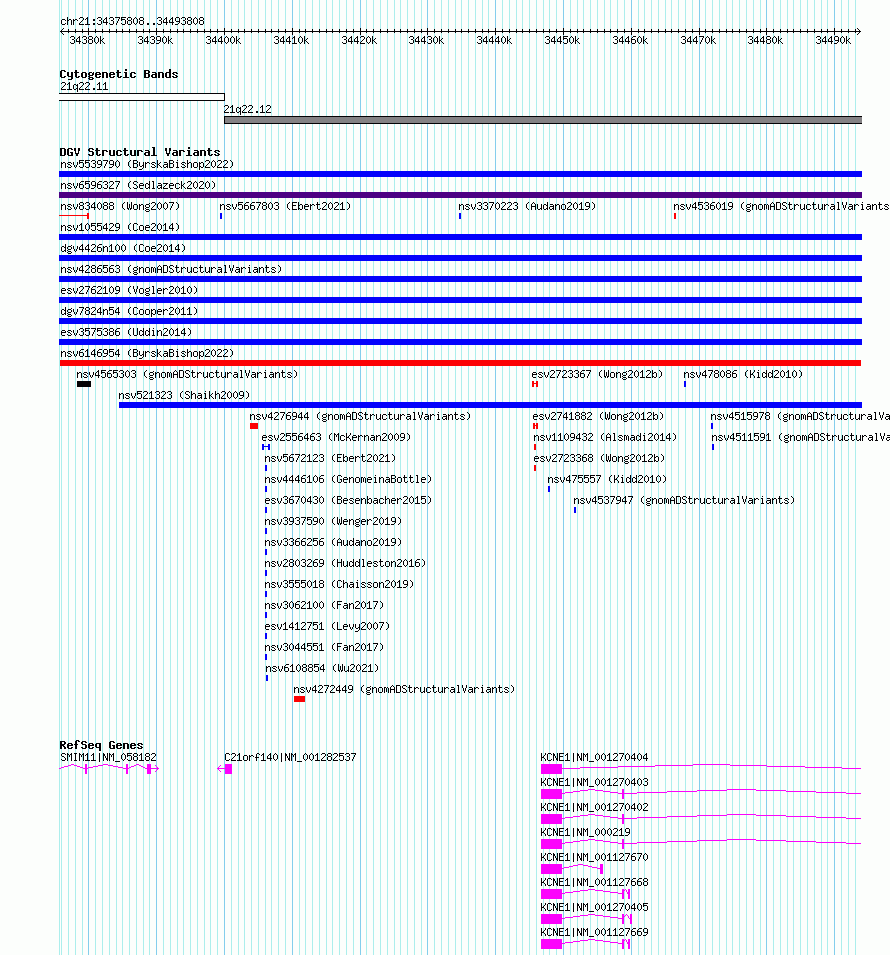
Task: Click the black nsv4565303 variant block
Action: [x=84, y=384]
